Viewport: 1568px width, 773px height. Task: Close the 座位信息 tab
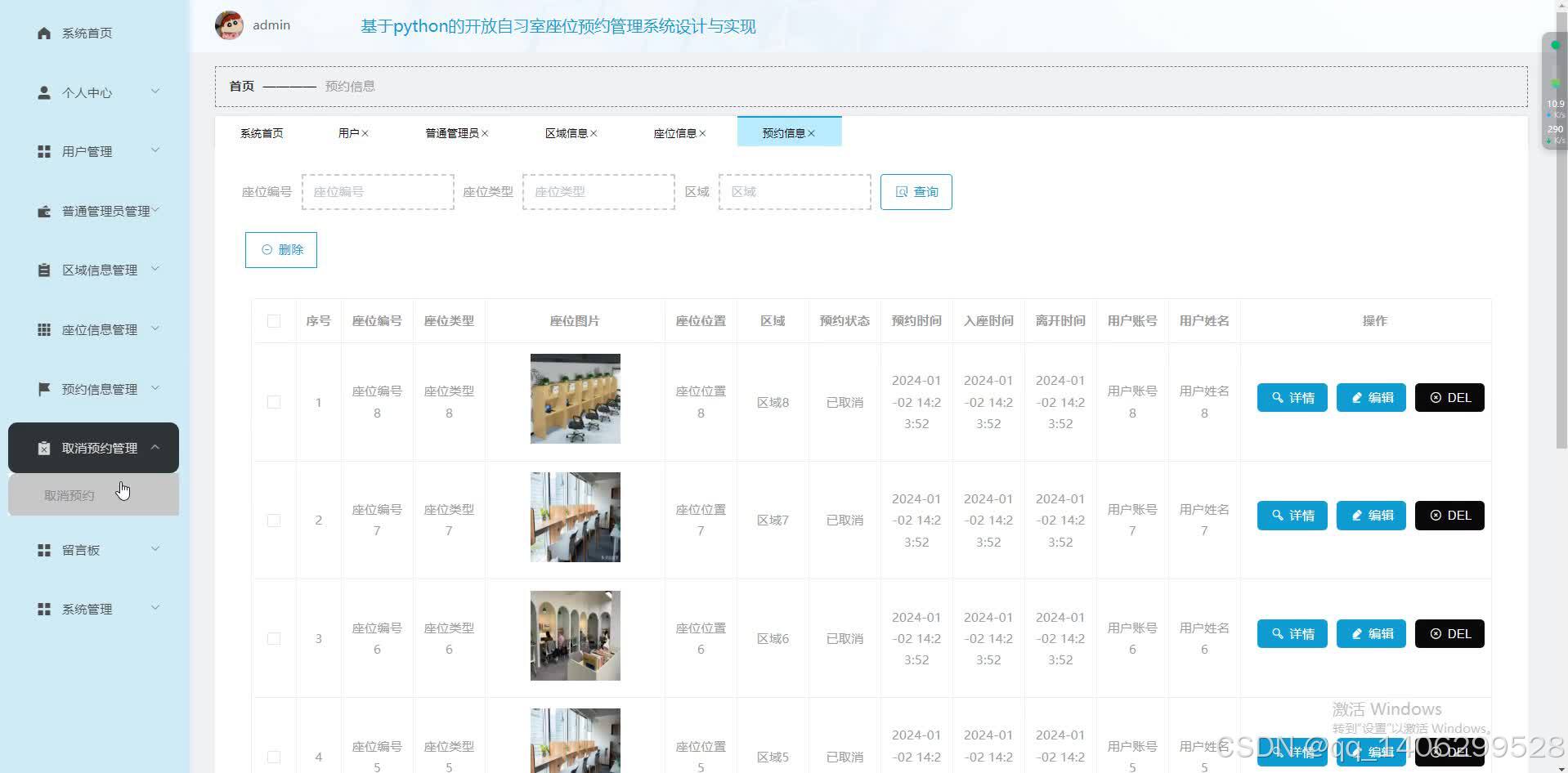pyautogui.click(x=702, y=133)
